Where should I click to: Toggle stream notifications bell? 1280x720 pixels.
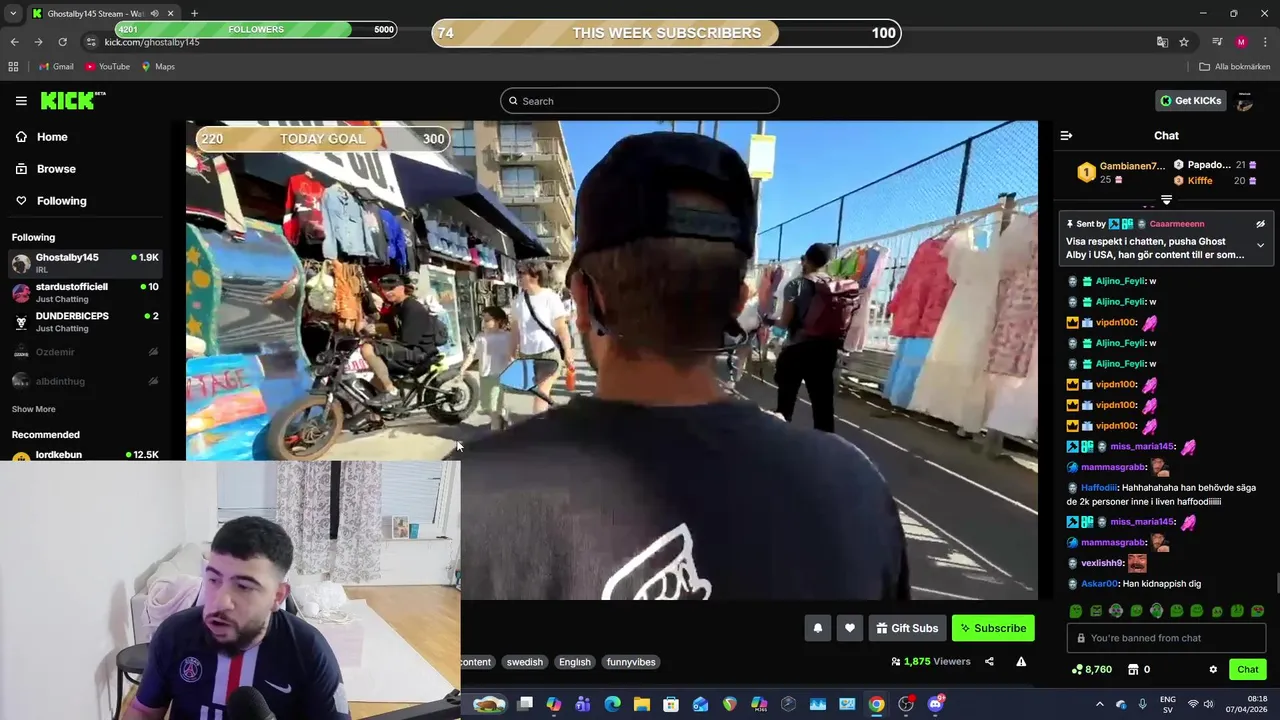tap(817, 628)
